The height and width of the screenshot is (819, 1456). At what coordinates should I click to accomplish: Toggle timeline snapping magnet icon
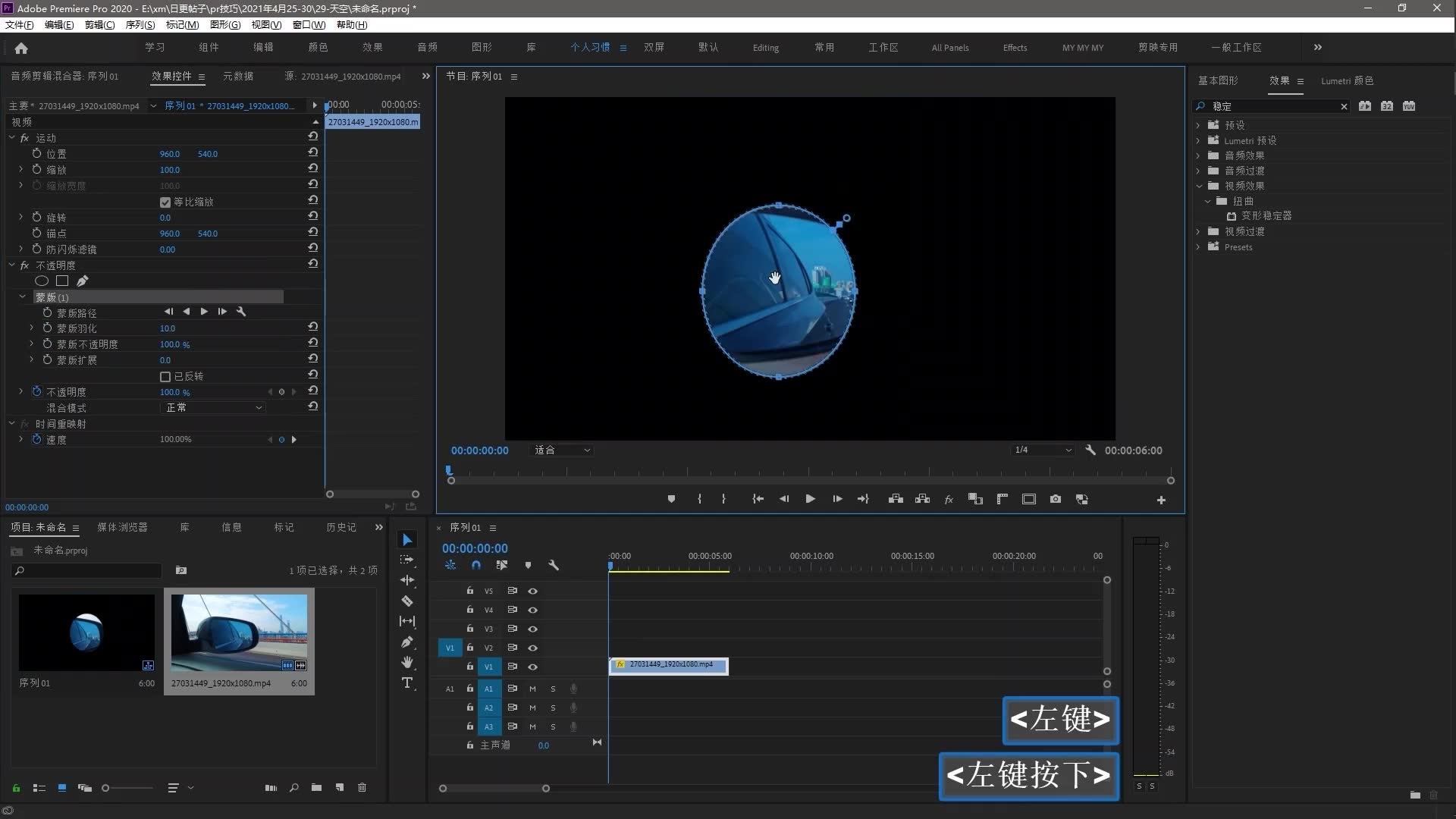(x=476, y=566)
